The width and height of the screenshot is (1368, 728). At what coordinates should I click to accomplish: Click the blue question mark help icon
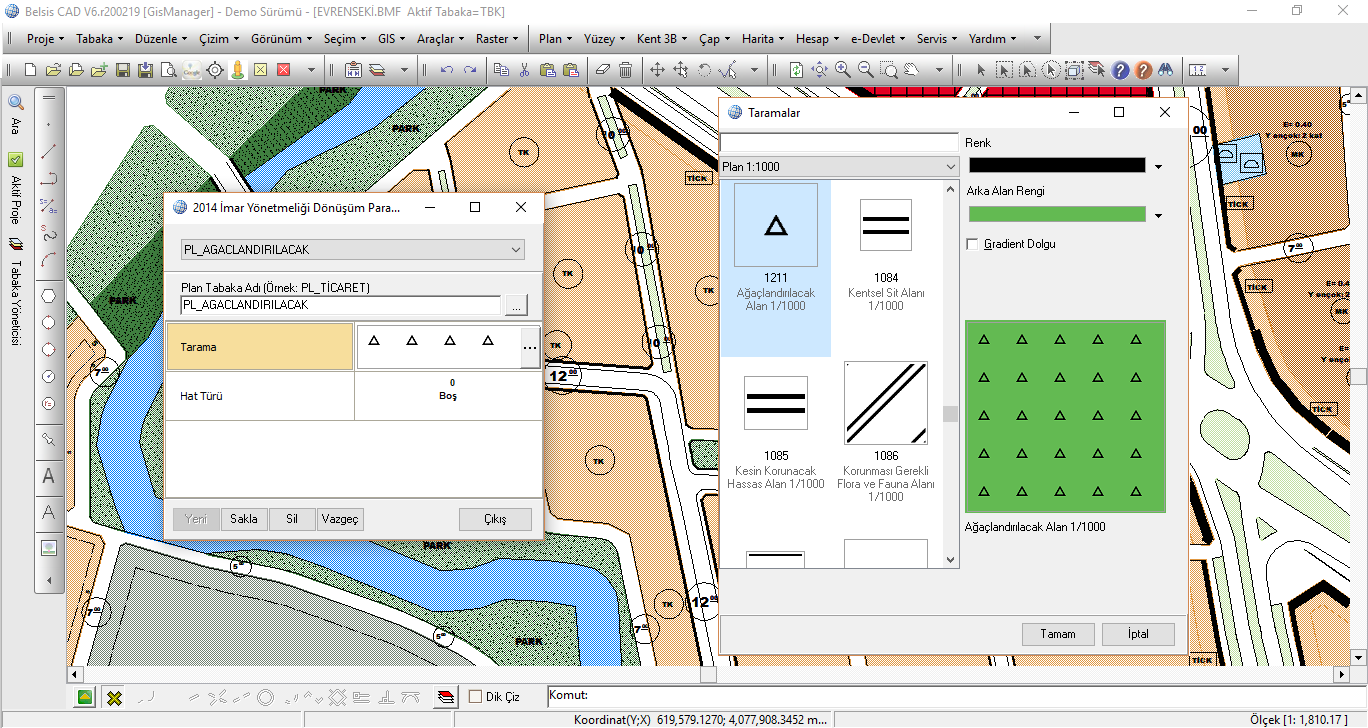(x=1120, y=70)
